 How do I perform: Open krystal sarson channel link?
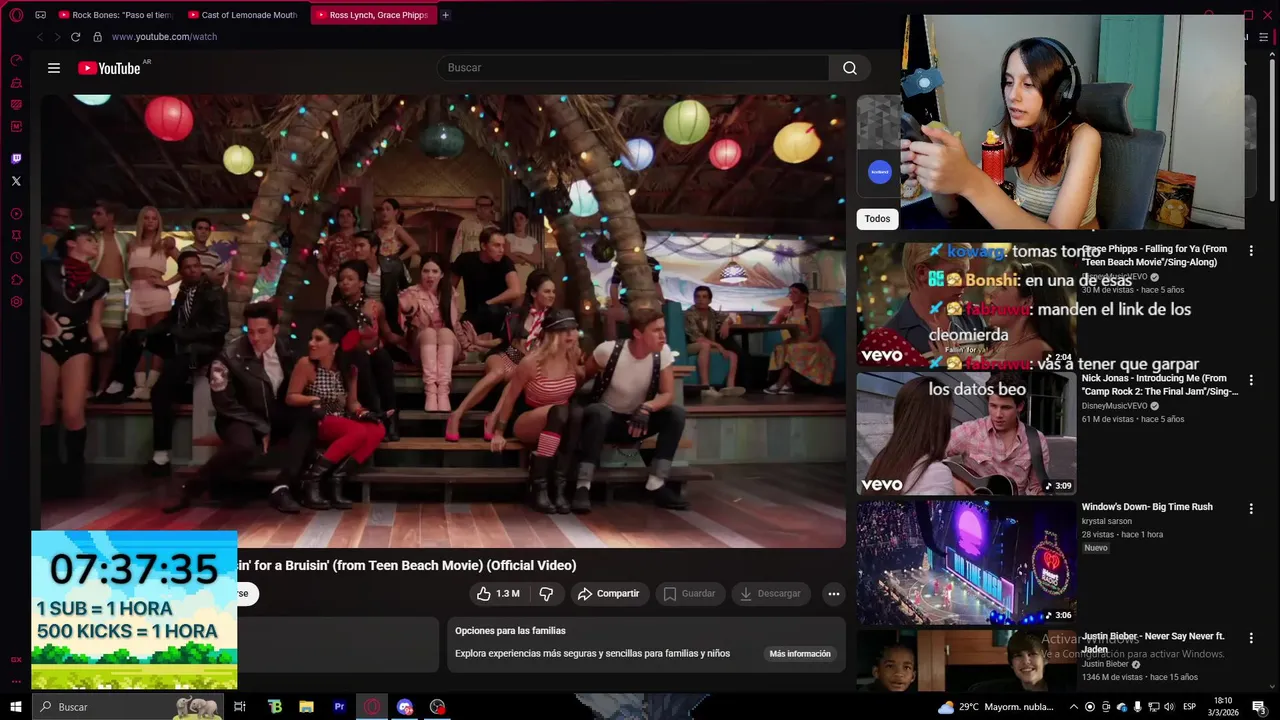pyautogui.click(x=1108, y=521)
